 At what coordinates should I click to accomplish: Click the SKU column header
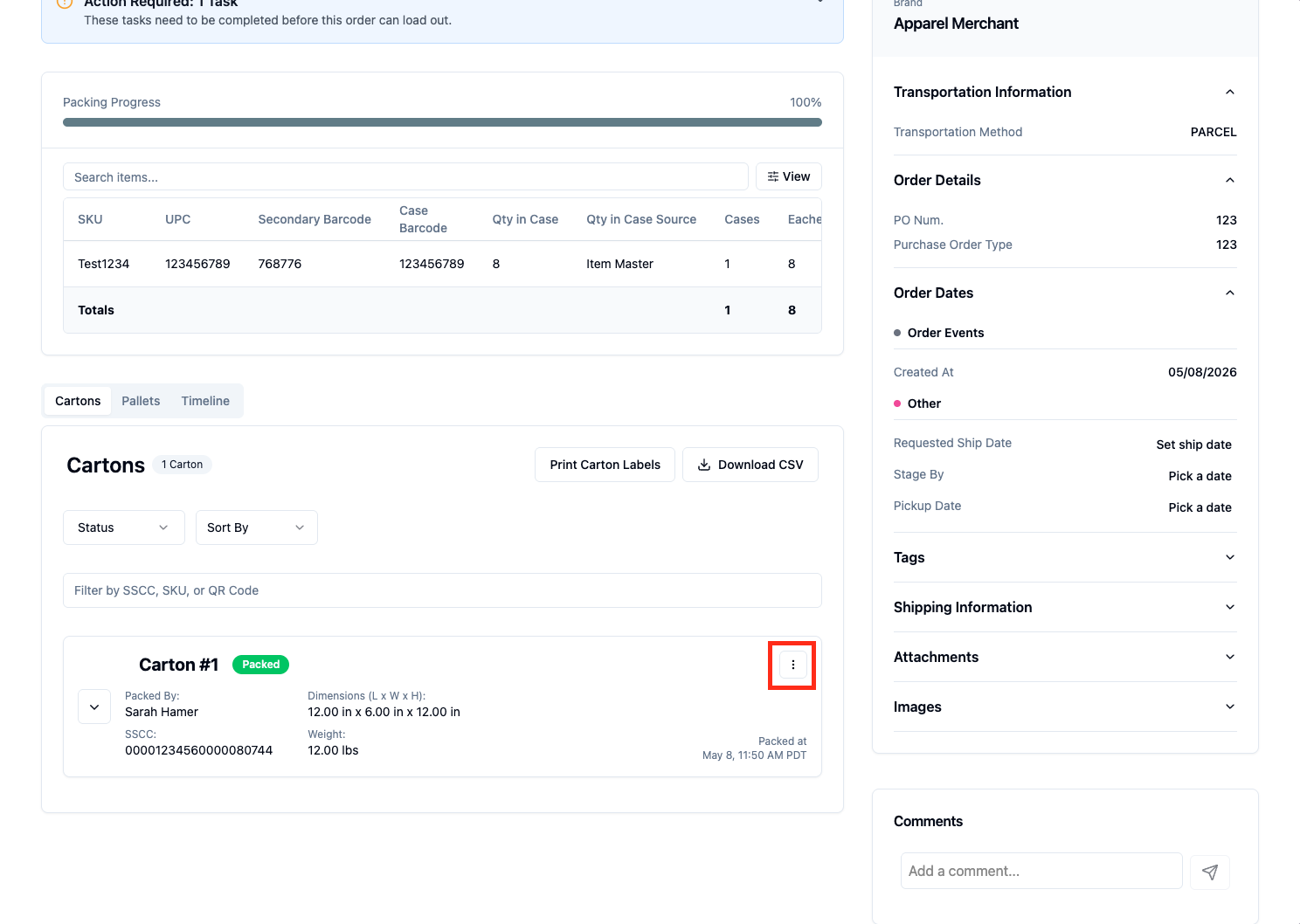[90, 219]
